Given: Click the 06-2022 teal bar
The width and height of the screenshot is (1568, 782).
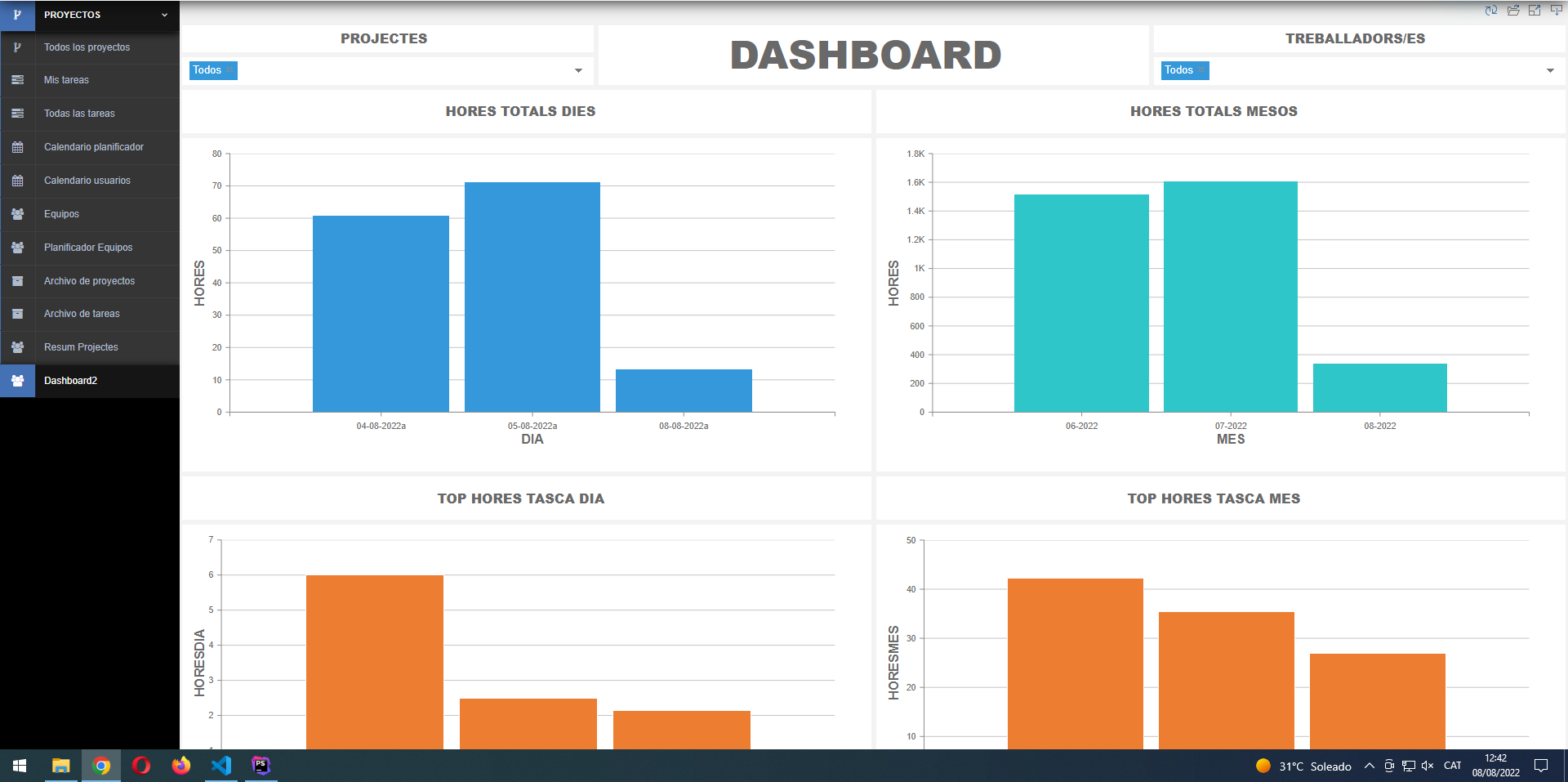Looking at the screenshot, I should point(1081,303).
